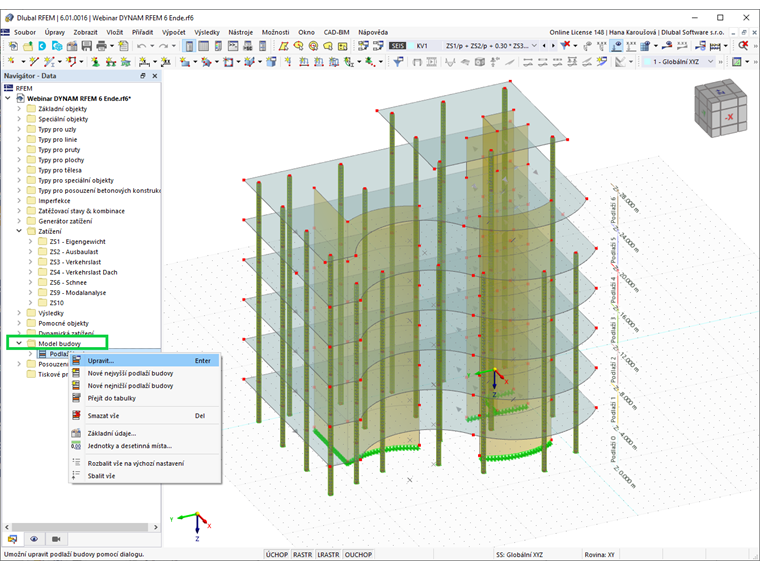Choose Přejít do tabulky context entry
The image size is (760, 570).
(x=145, y=398)
